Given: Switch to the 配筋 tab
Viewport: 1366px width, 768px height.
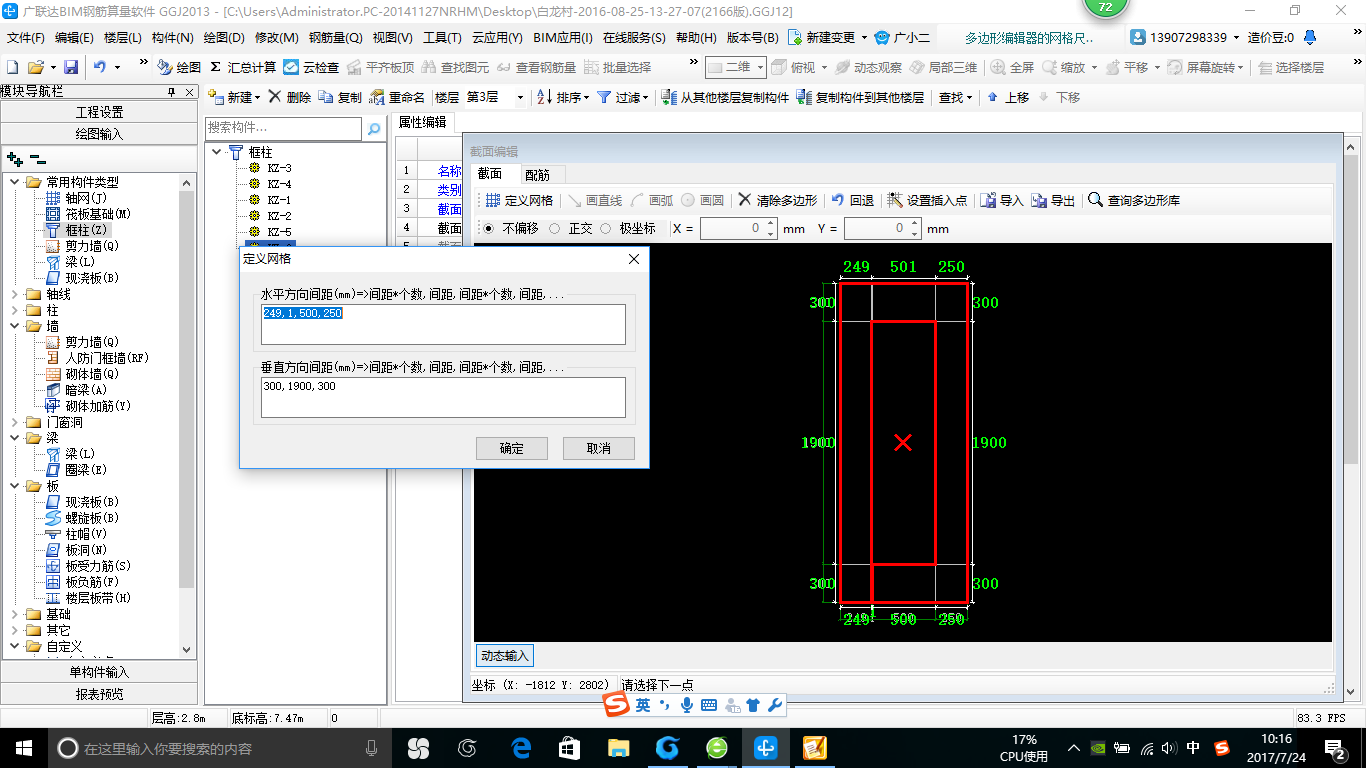Looking at the screenshot, I should click(537, 174).
